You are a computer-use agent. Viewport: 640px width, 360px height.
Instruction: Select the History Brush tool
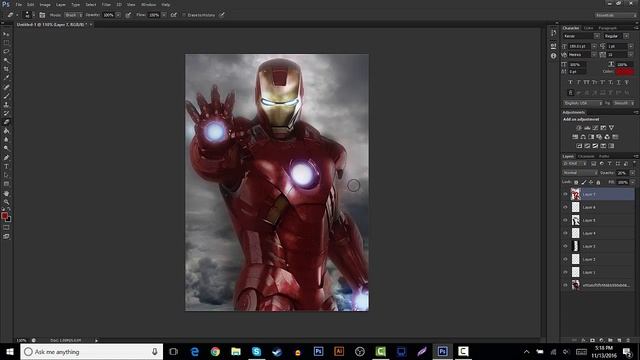[x=6, y=113]
